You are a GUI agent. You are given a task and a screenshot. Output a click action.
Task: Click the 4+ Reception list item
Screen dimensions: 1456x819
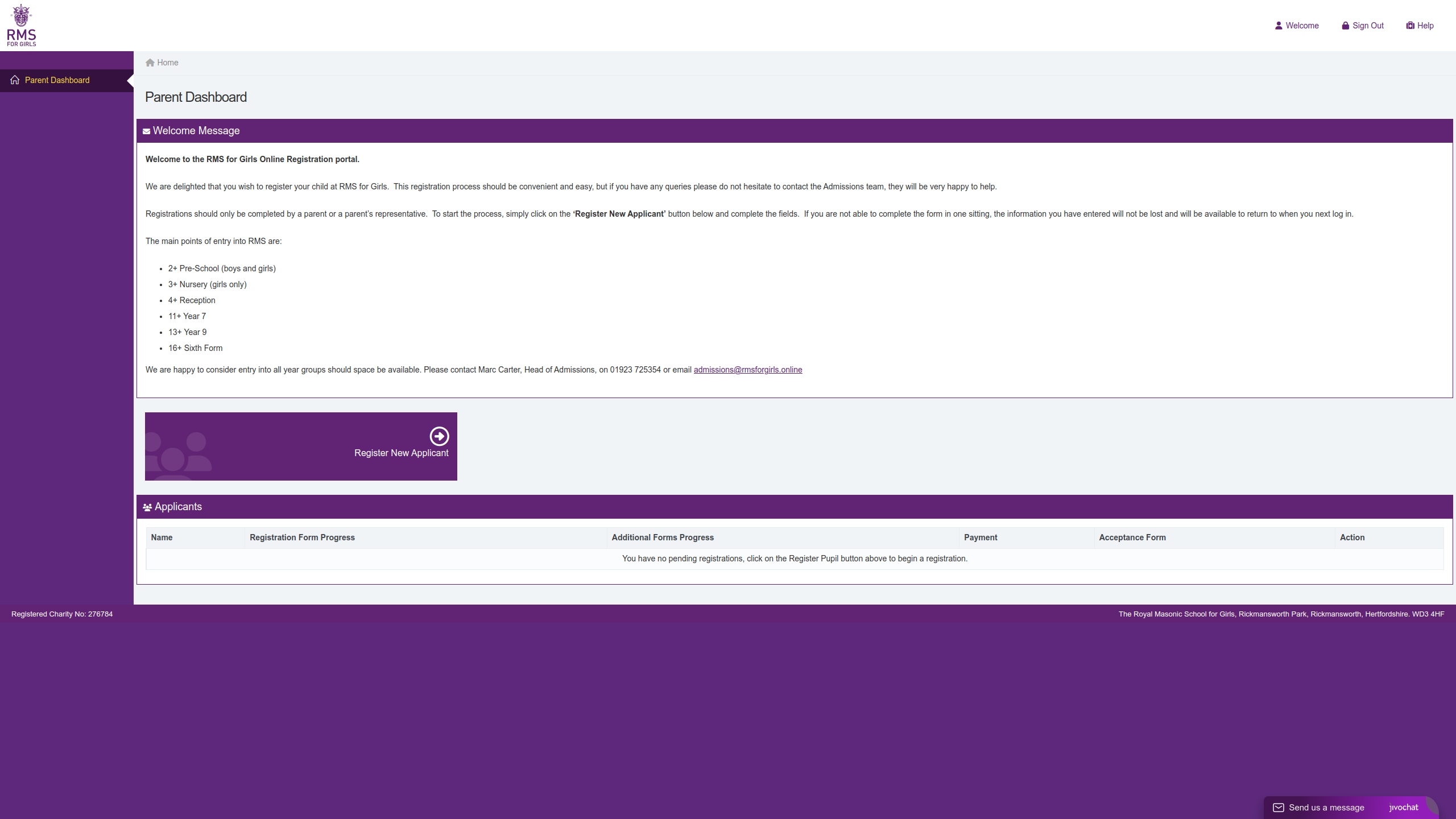[x=192, y=300]
